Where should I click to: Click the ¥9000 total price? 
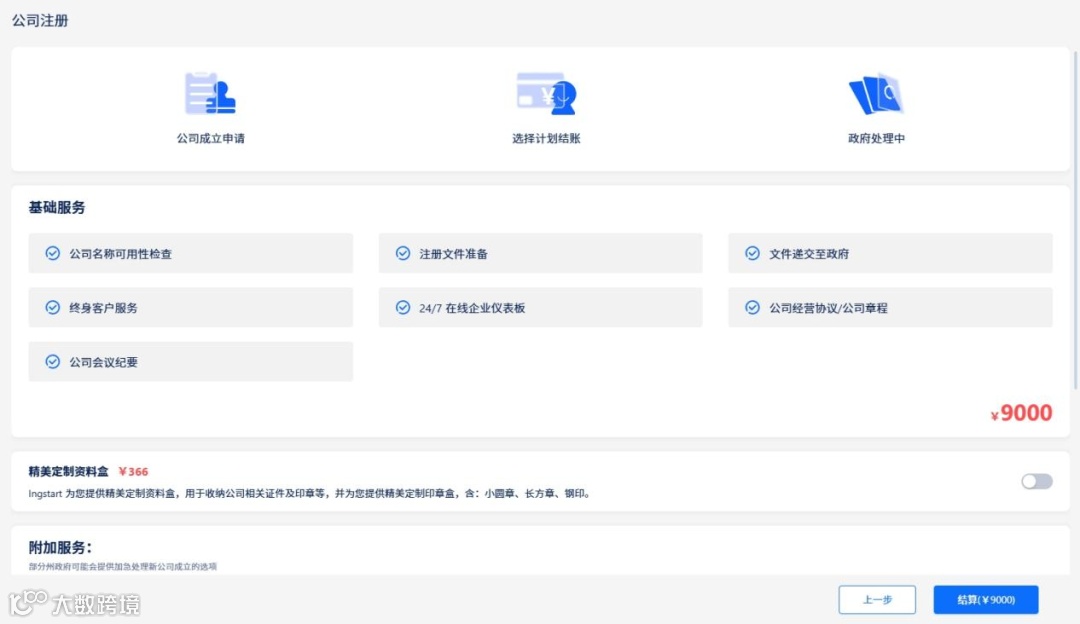tap(1020, 412)
